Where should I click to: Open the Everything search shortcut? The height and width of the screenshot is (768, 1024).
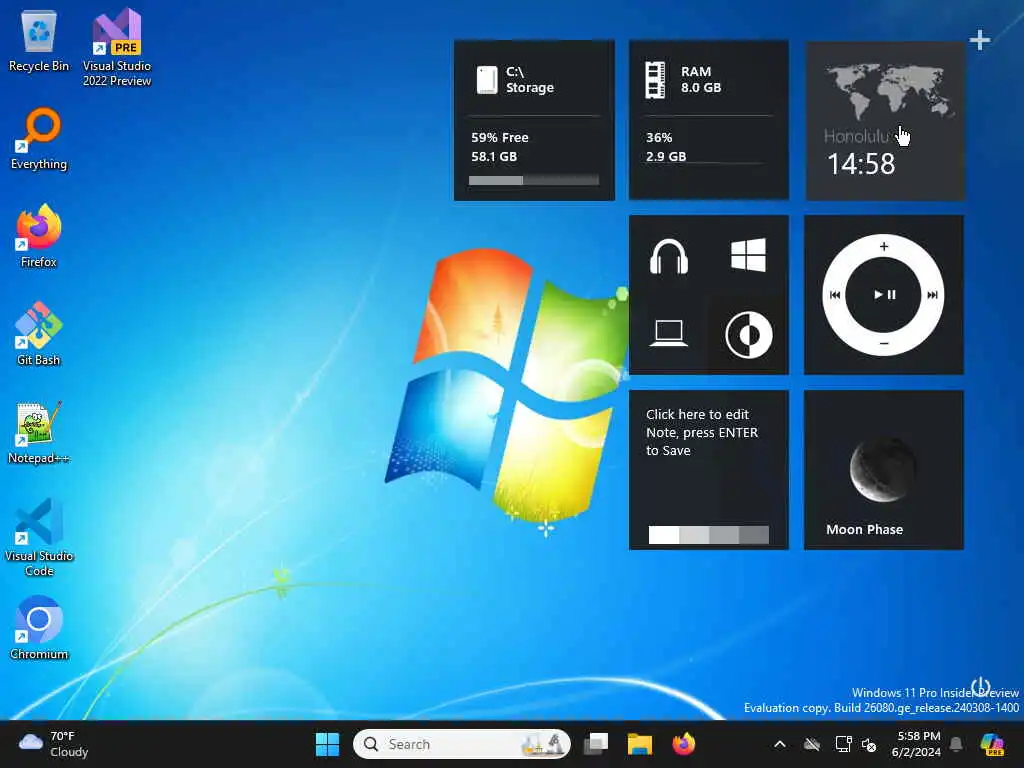pos(39,138)
